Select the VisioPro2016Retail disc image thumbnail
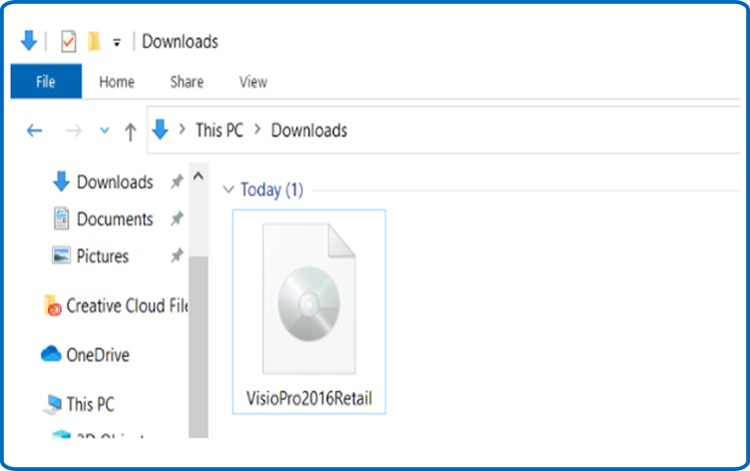The width and height of the screenshot is (750, 471). (309, 299)
